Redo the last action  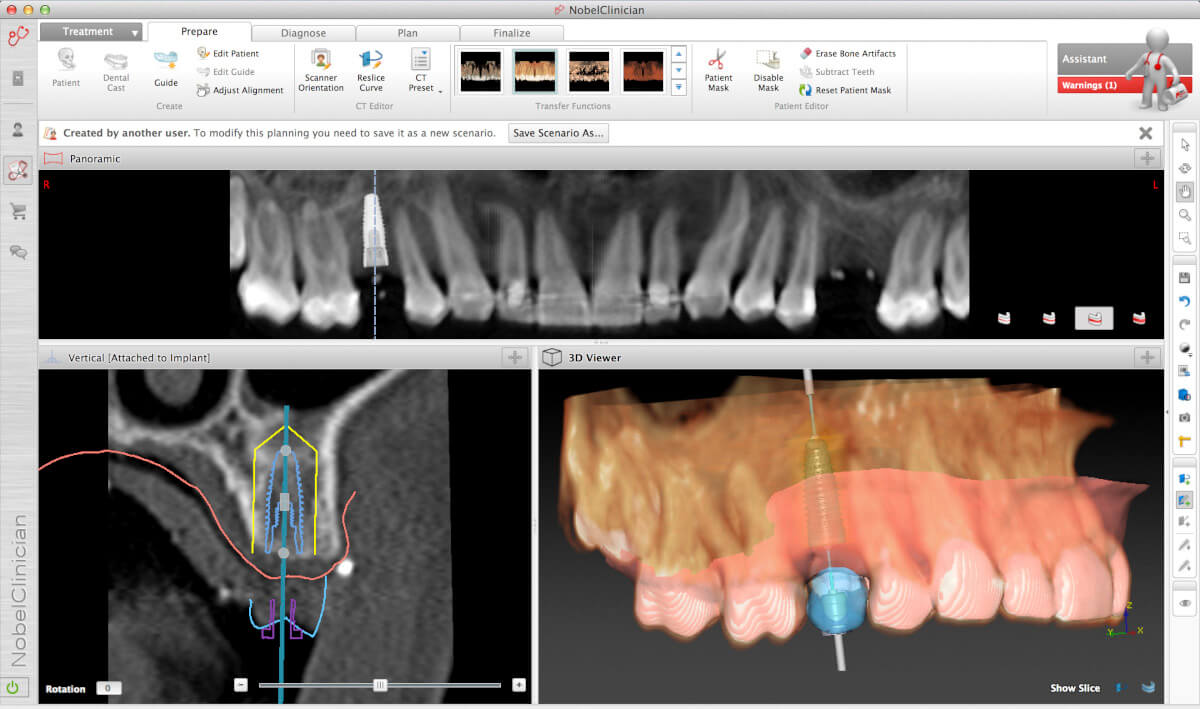point(1185,324)
